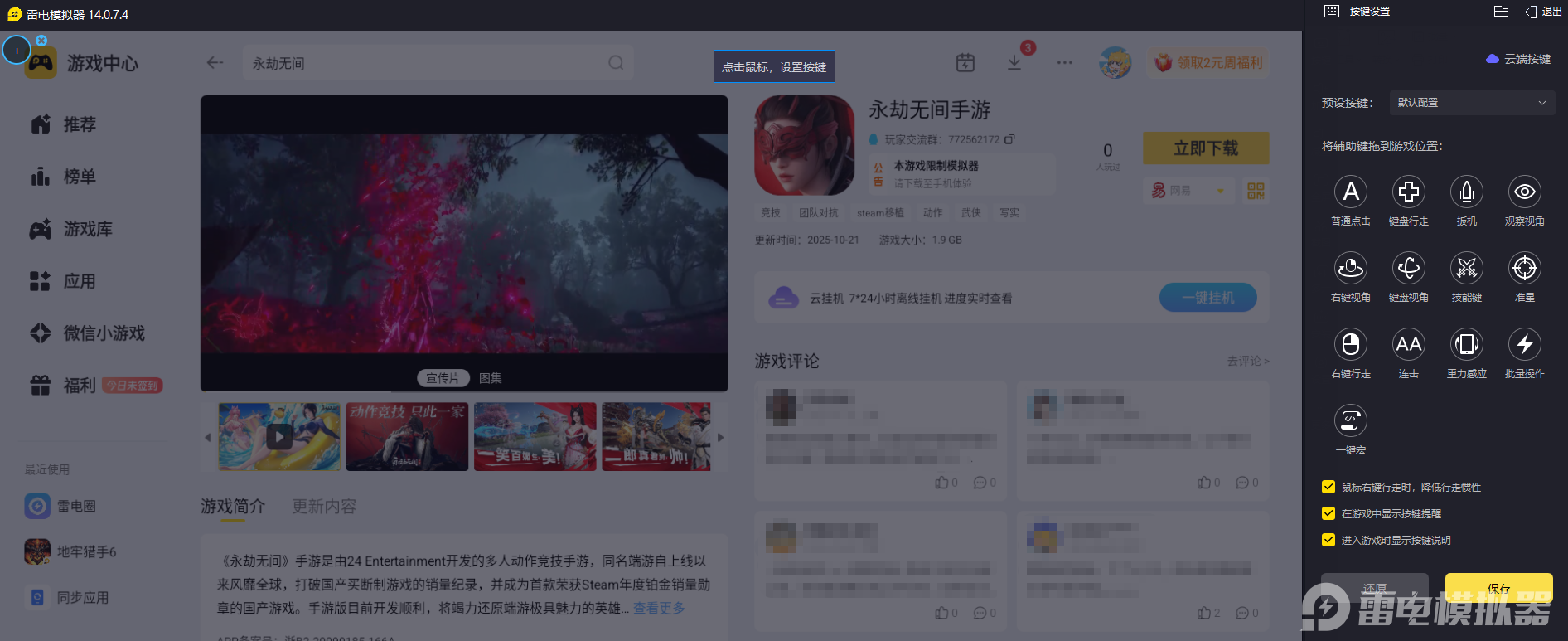Click the 立即下载 button
Screen dimensions: 1568x641
point(1206,148)
